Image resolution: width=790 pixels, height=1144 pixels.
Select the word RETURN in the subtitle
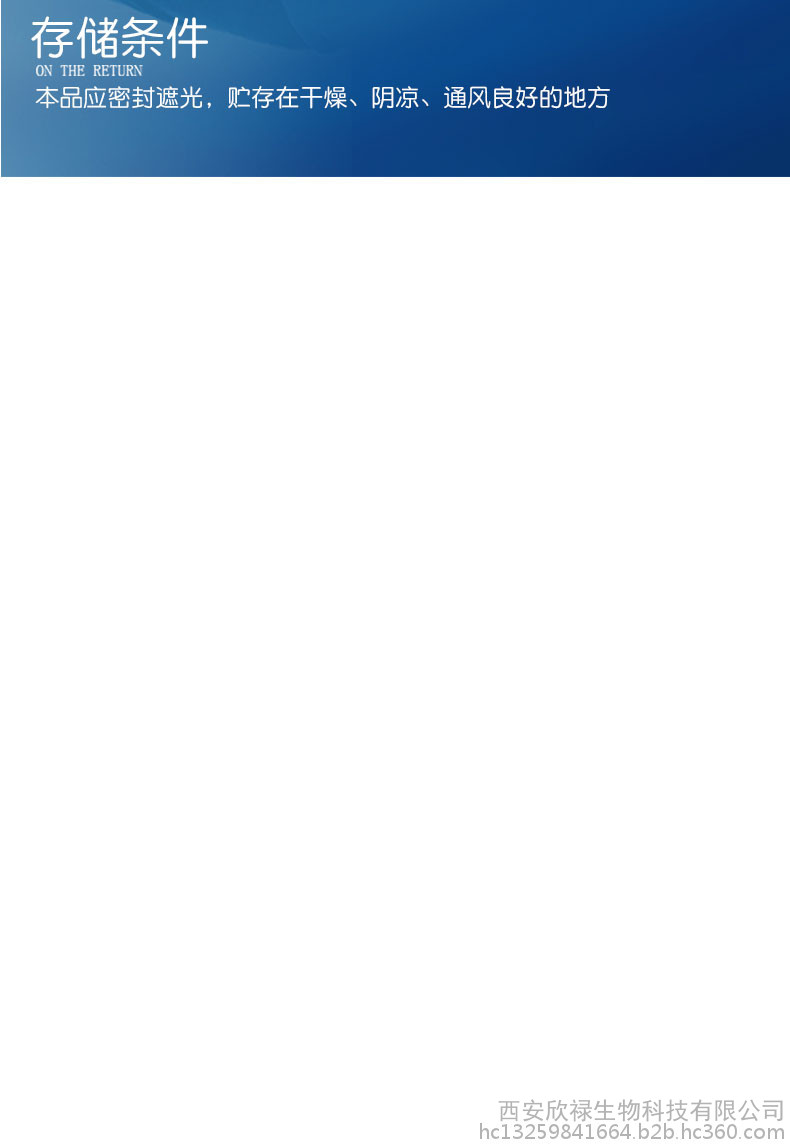pos(117,71)
